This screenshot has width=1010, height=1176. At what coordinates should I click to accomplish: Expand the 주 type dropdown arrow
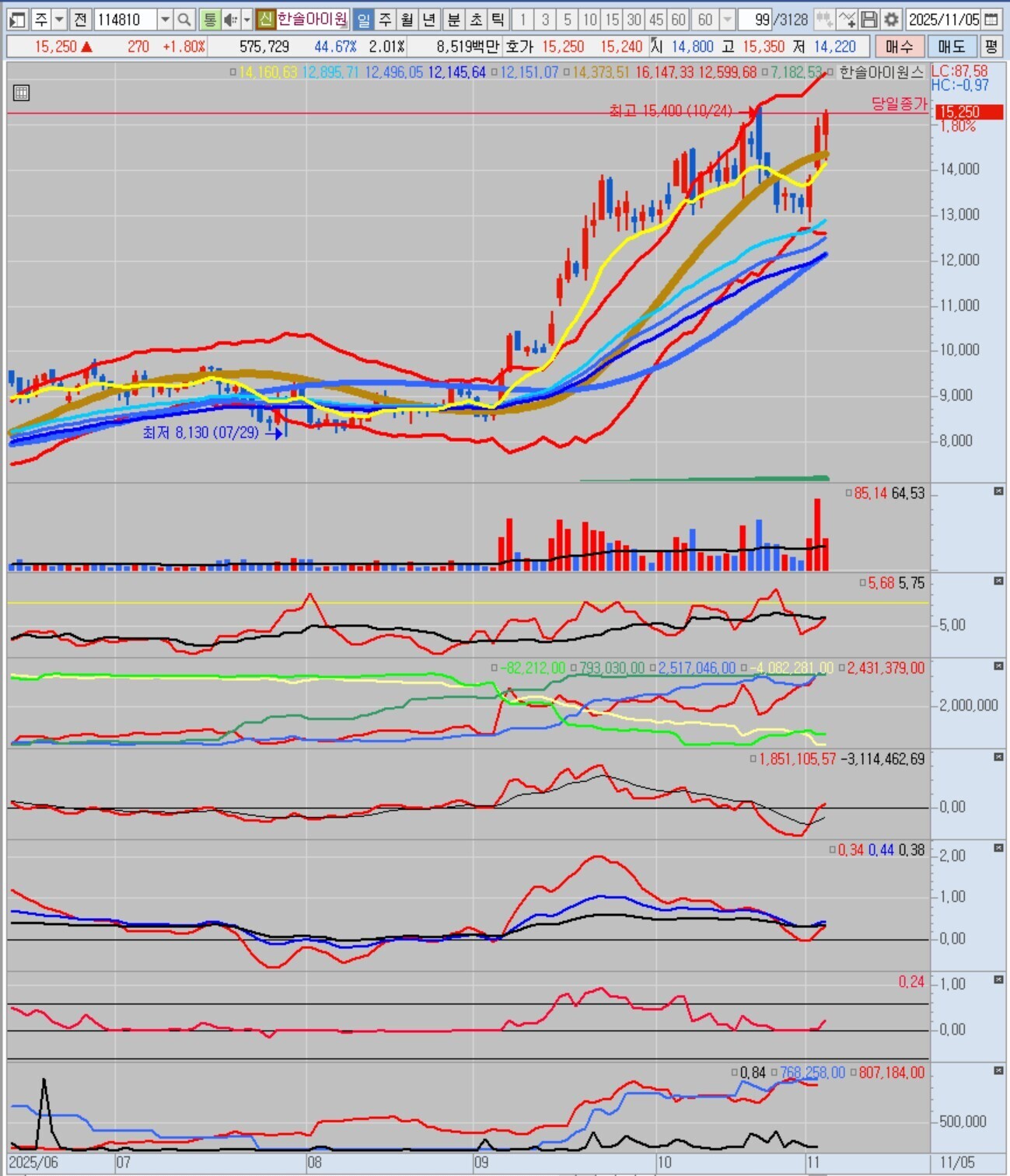tap(59, 19)
